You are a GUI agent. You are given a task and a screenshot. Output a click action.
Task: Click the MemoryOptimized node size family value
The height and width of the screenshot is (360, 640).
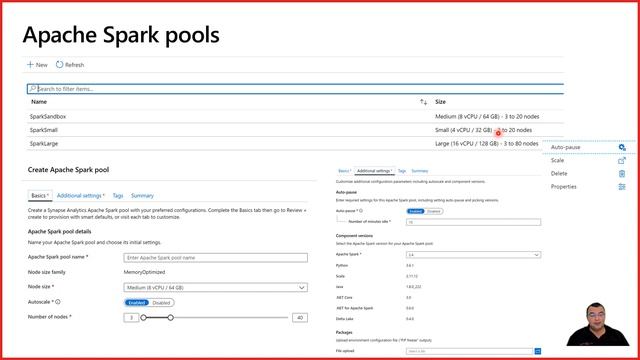click(144, 272)
